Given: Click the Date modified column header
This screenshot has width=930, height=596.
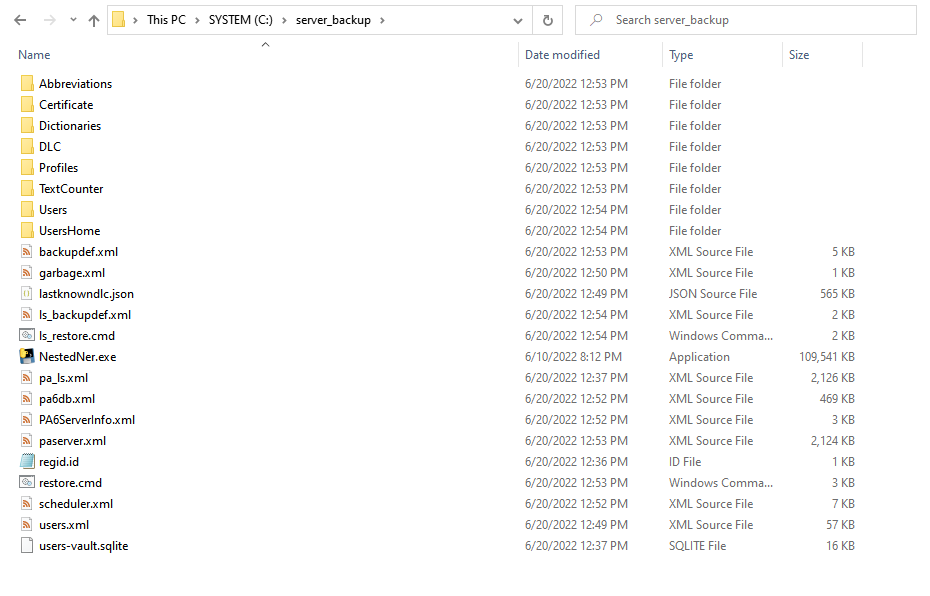Looking at the screenshot, I should point(560,54).
